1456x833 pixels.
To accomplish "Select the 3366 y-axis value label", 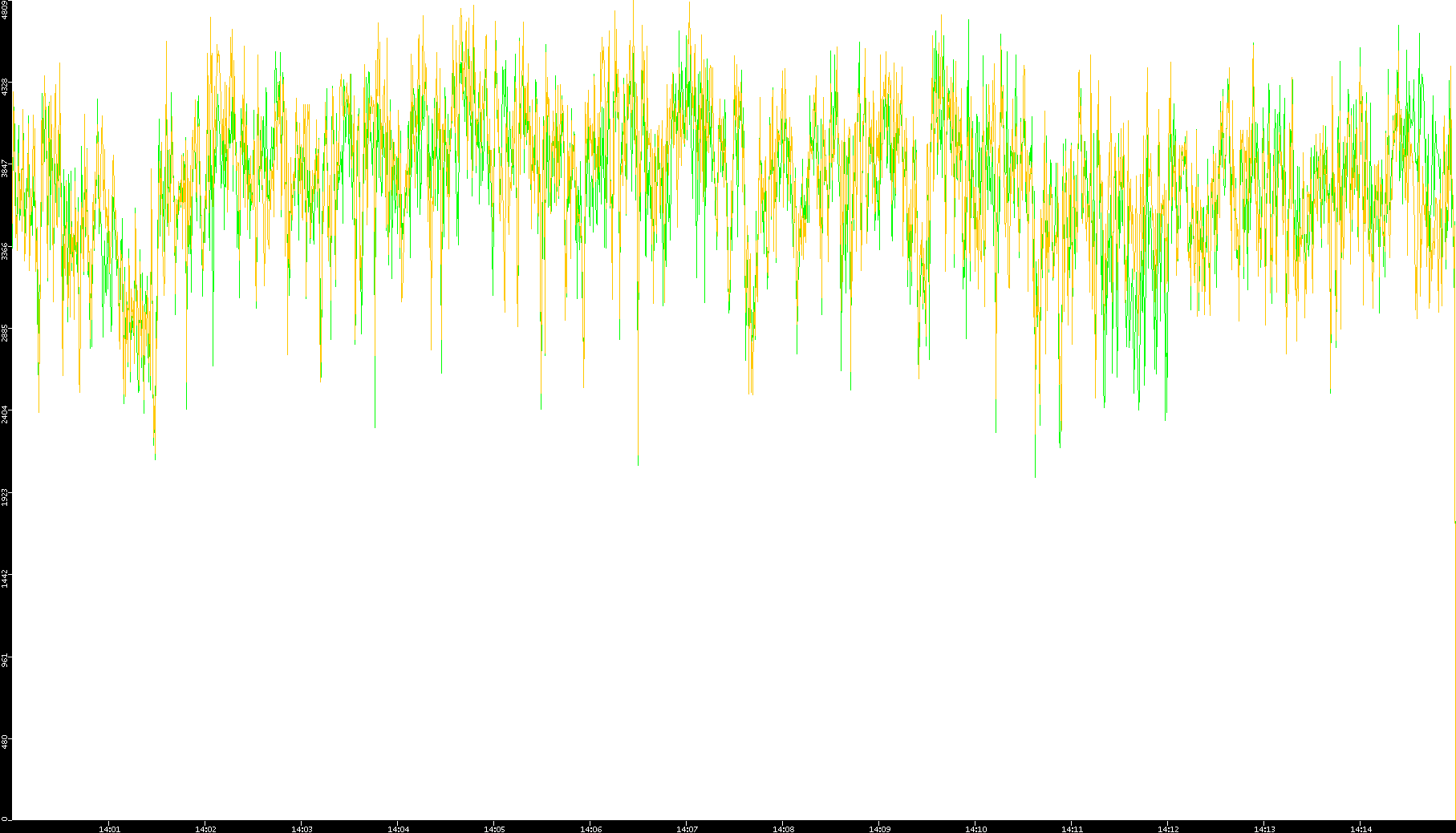I will (5, 251).
